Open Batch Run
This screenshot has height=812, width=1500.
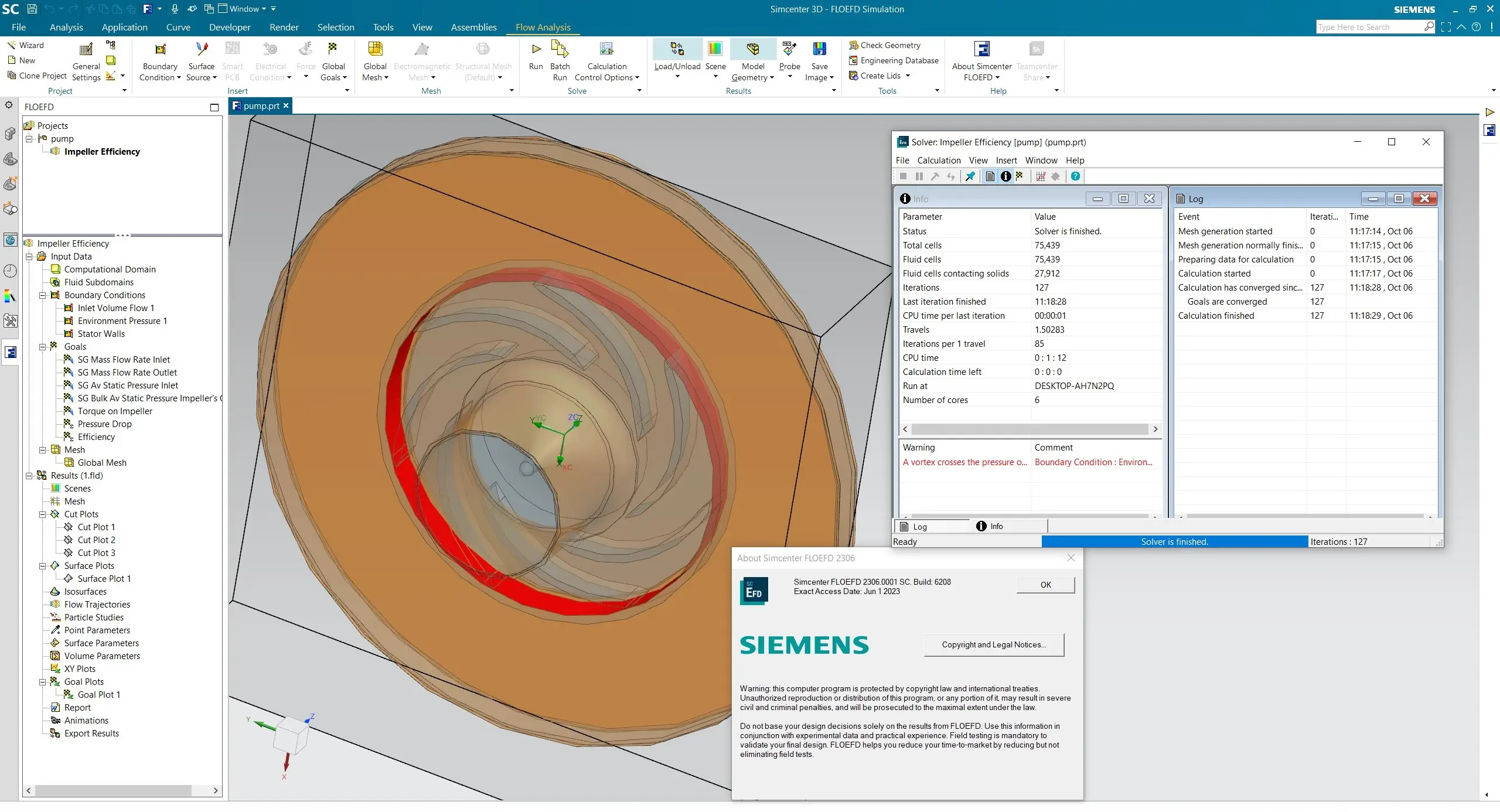[x=560, y=61]
